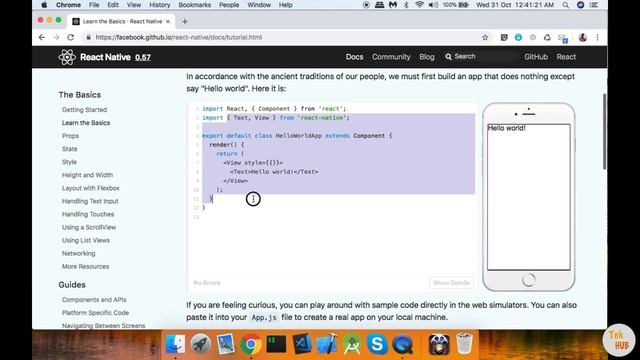This screenshot has height=360, width=640.
Task: Open Terminal icon in dock
Action: [x=276, y=344]
